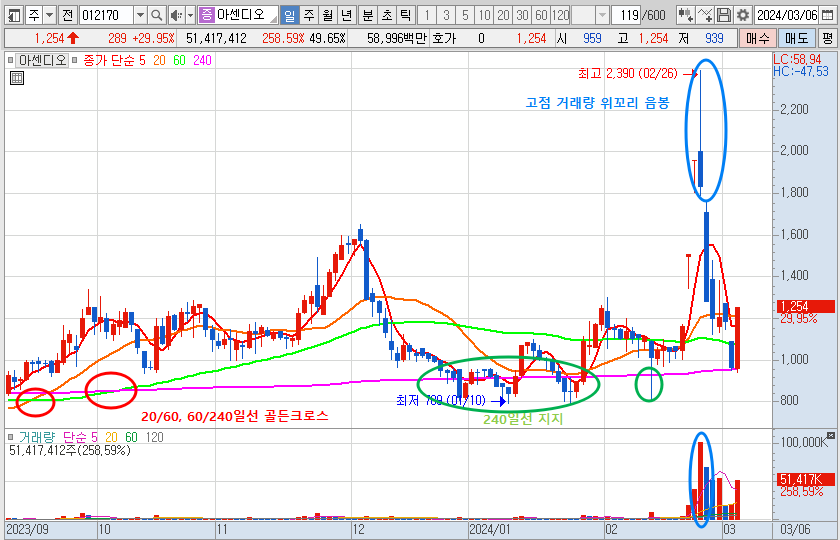Expand the stock code history dropdown
840x540 pixels.
[139, 15]
